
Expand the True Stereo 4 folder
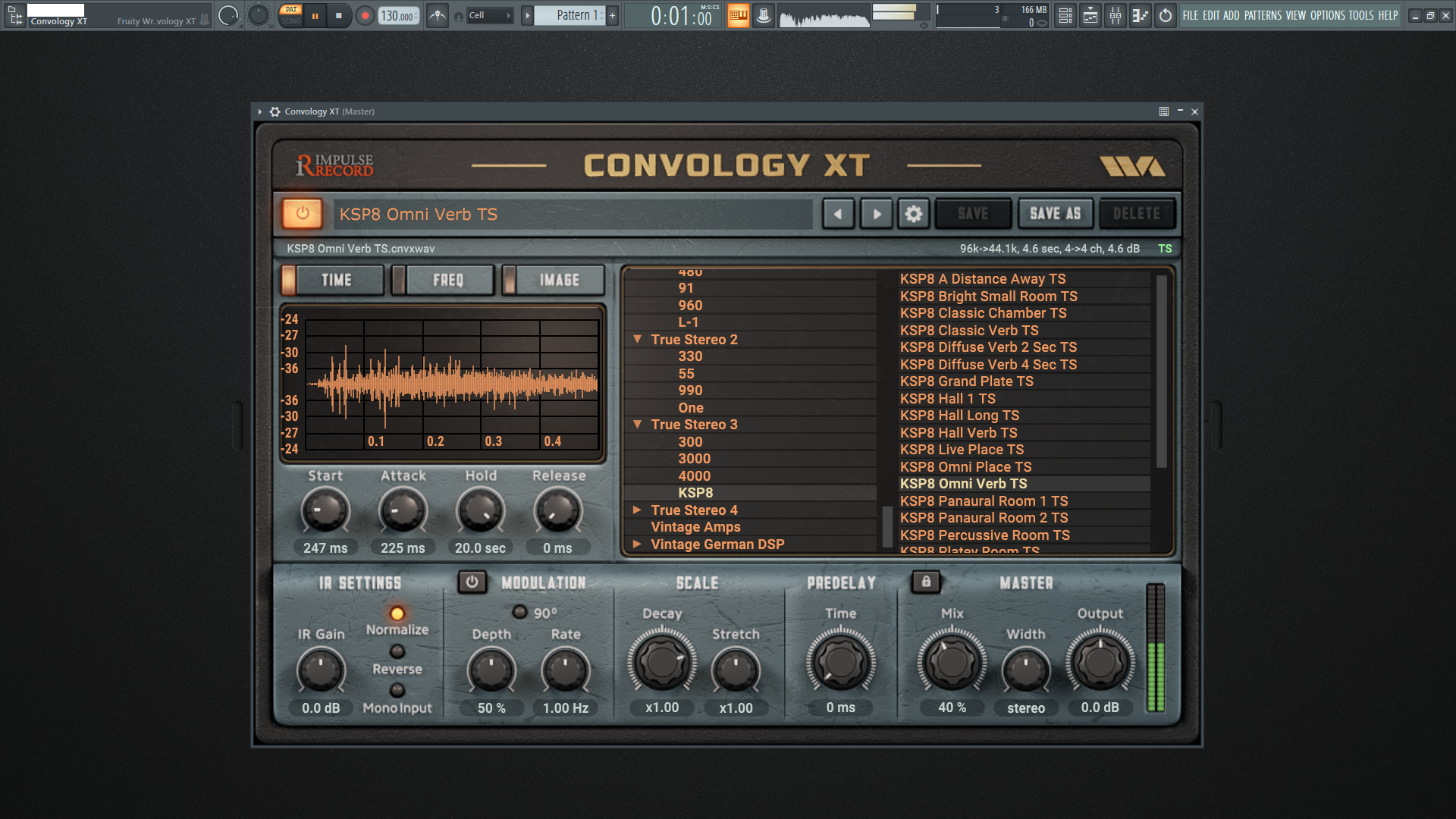[637, 510]
